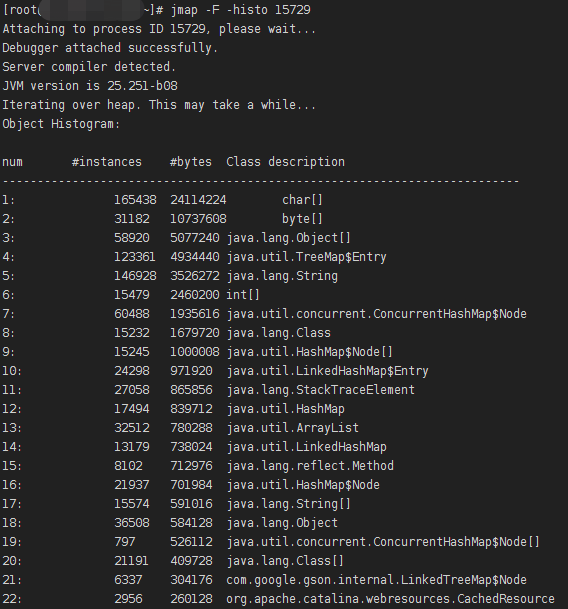
Task: Click java.lang.reflect.Method class name
Action: point(310,466)
